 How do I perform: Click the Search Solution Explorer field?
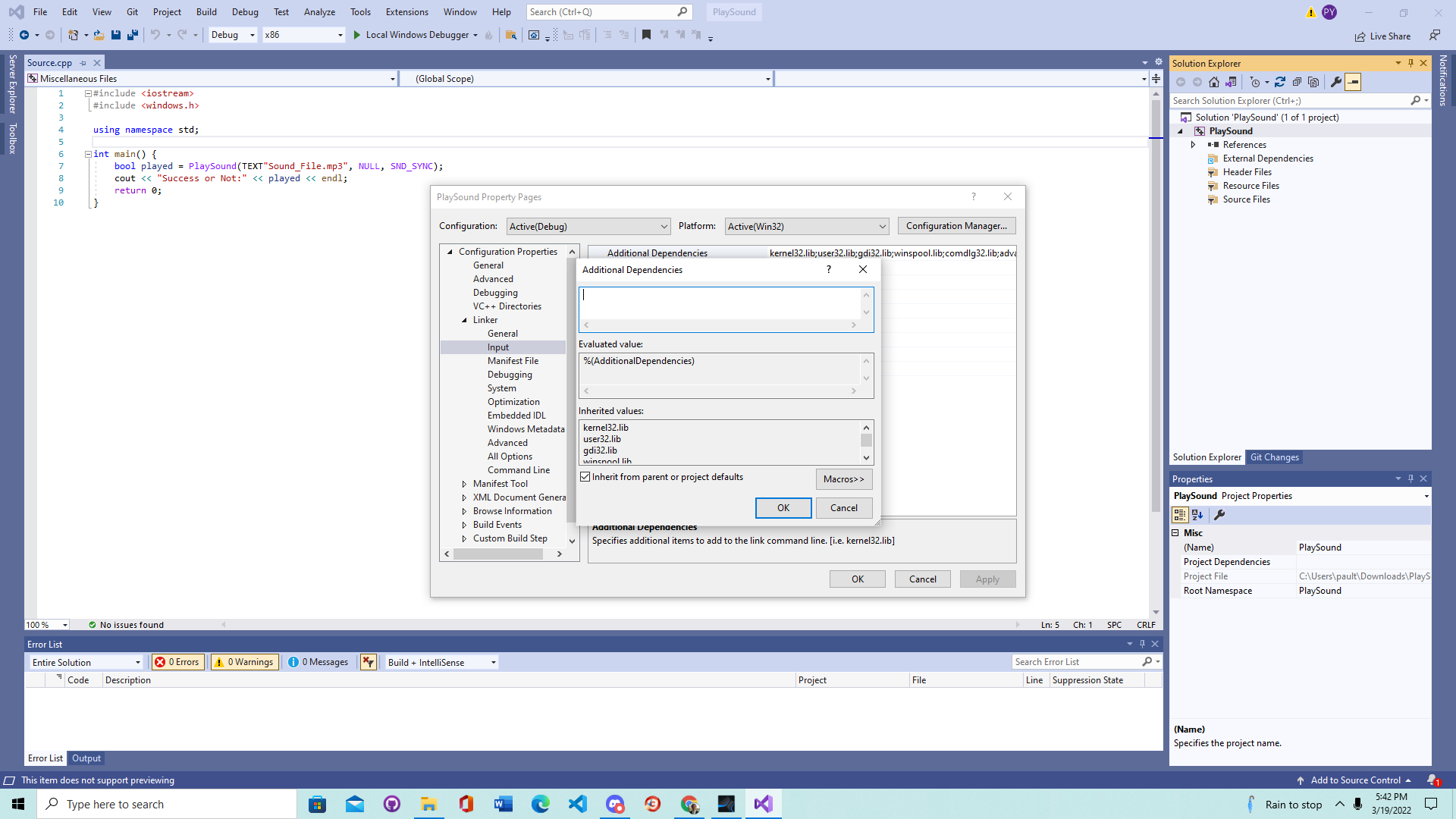tap(1291, 101)
